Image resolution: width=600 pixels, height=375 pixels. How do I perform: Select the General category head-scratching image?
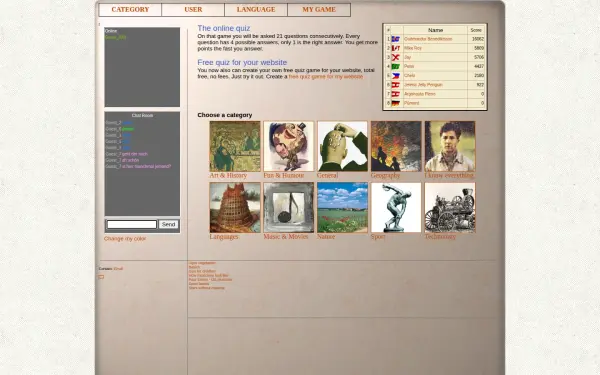coord(342,146)
